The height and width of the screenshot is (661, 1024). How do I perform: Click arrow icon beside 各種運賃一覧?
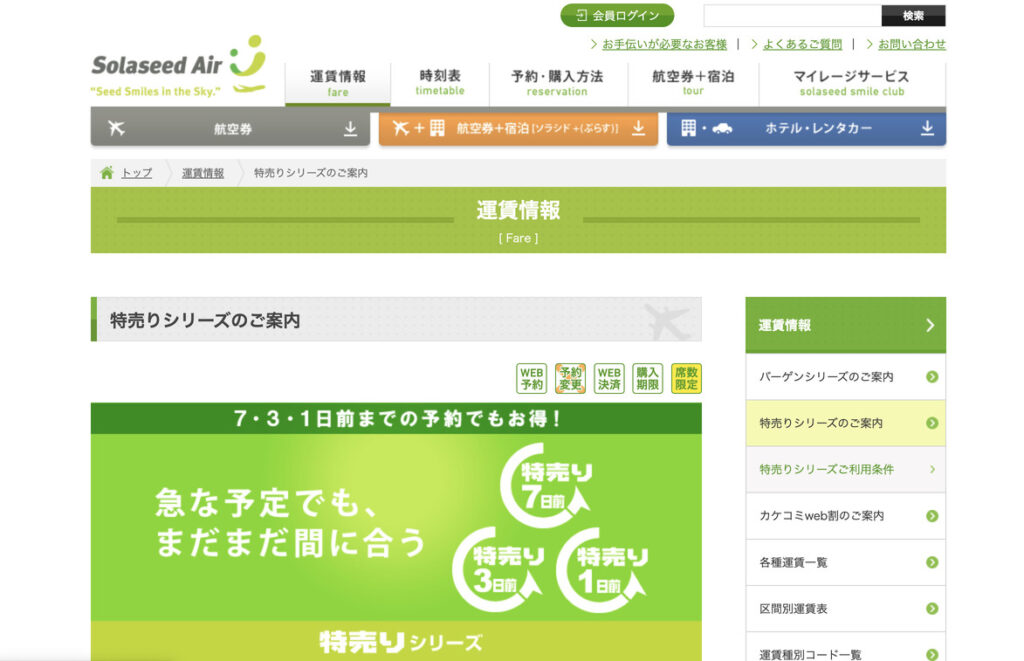932,562
